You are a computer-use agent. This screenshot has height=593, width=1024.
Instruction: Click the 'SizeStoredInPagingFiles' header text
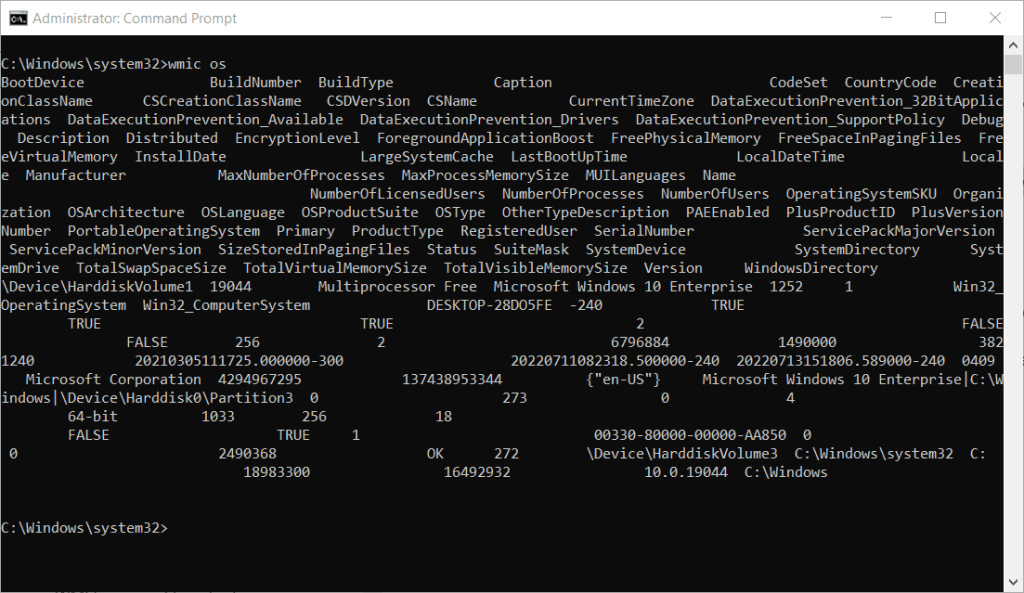(313, 250)
